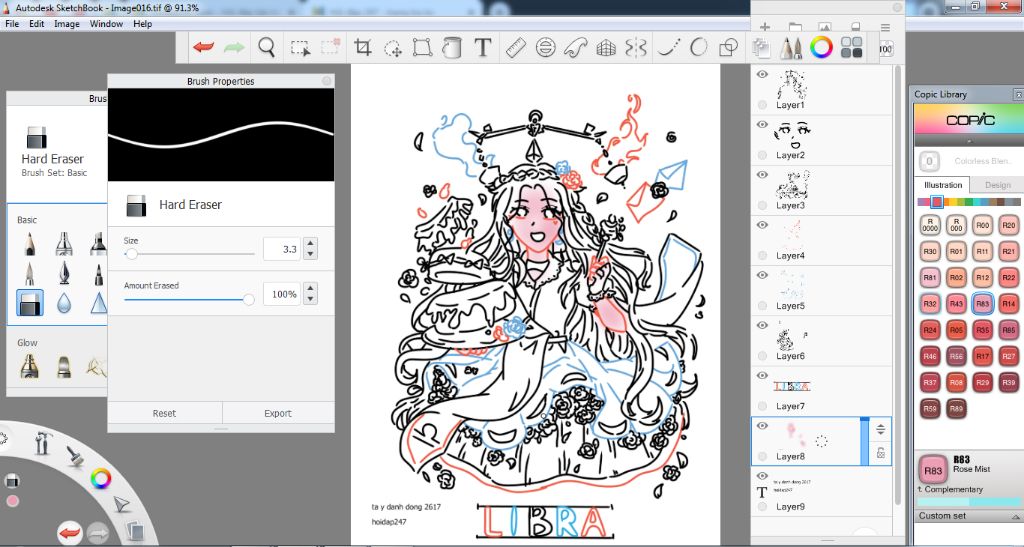Add a new layer with plus icon

pyautogui.click(x=765, y=27)
